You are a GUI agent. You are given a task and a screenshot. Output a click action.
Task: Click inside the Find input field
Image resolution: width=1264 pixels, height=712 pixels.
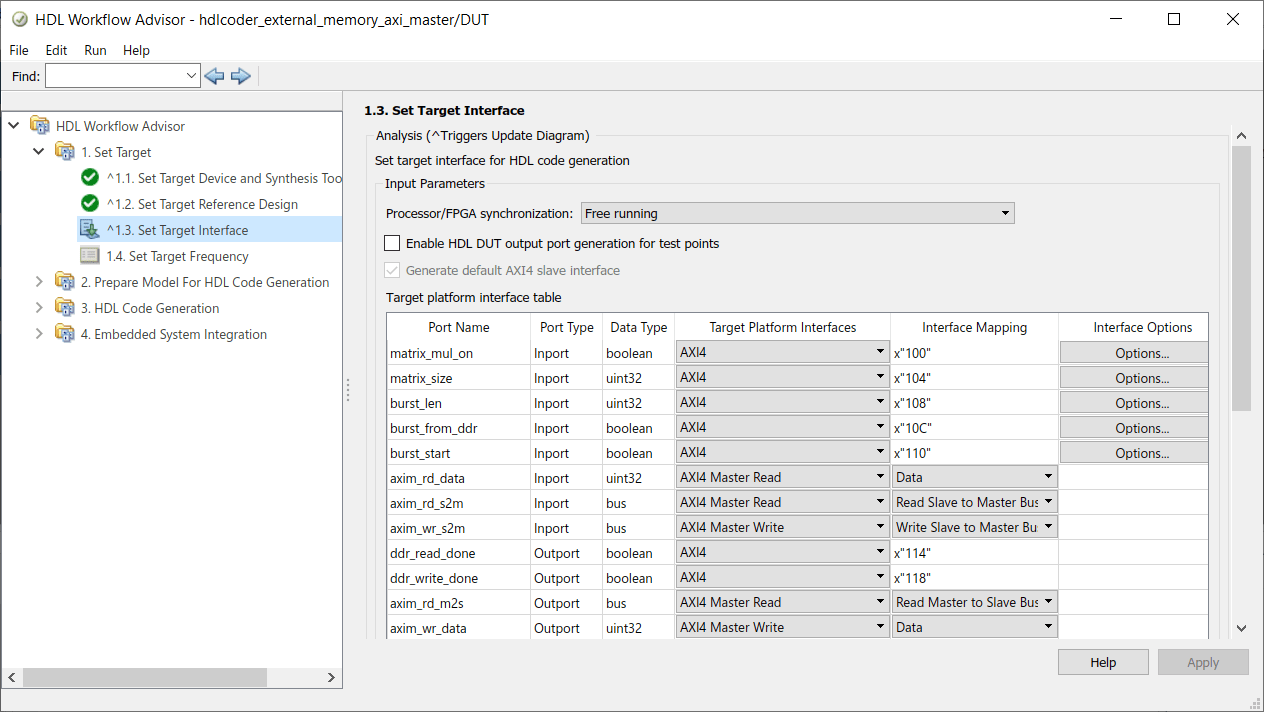pos(115,75)
